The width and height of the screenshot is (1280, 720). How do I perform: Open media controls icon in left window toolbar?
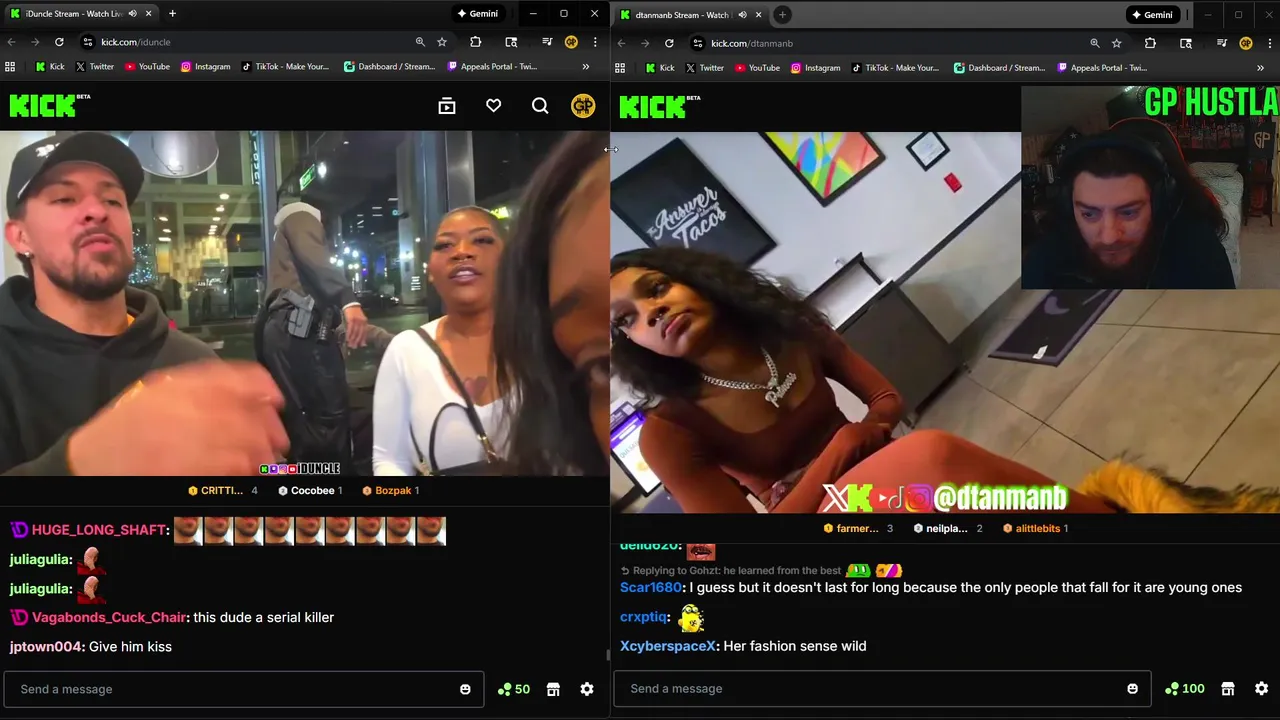tap(547, 42)
